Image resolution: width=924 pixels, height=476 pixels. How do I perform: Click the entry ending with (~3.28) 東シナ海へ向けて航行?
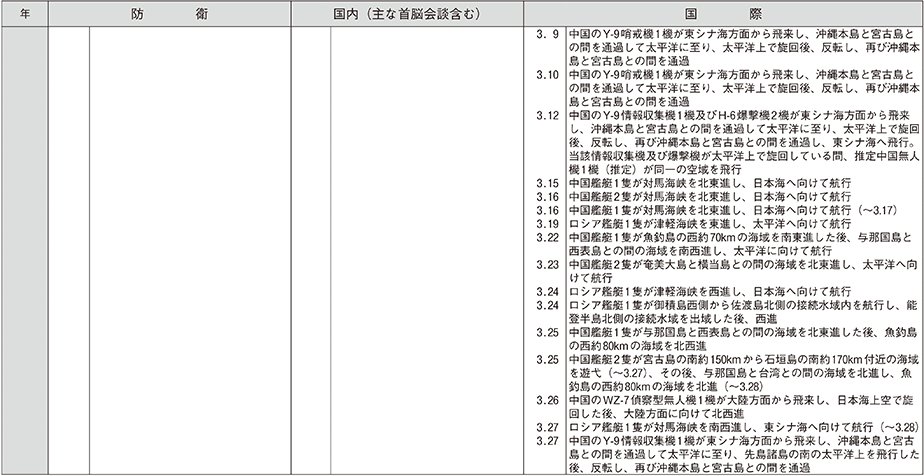(744, 428)
